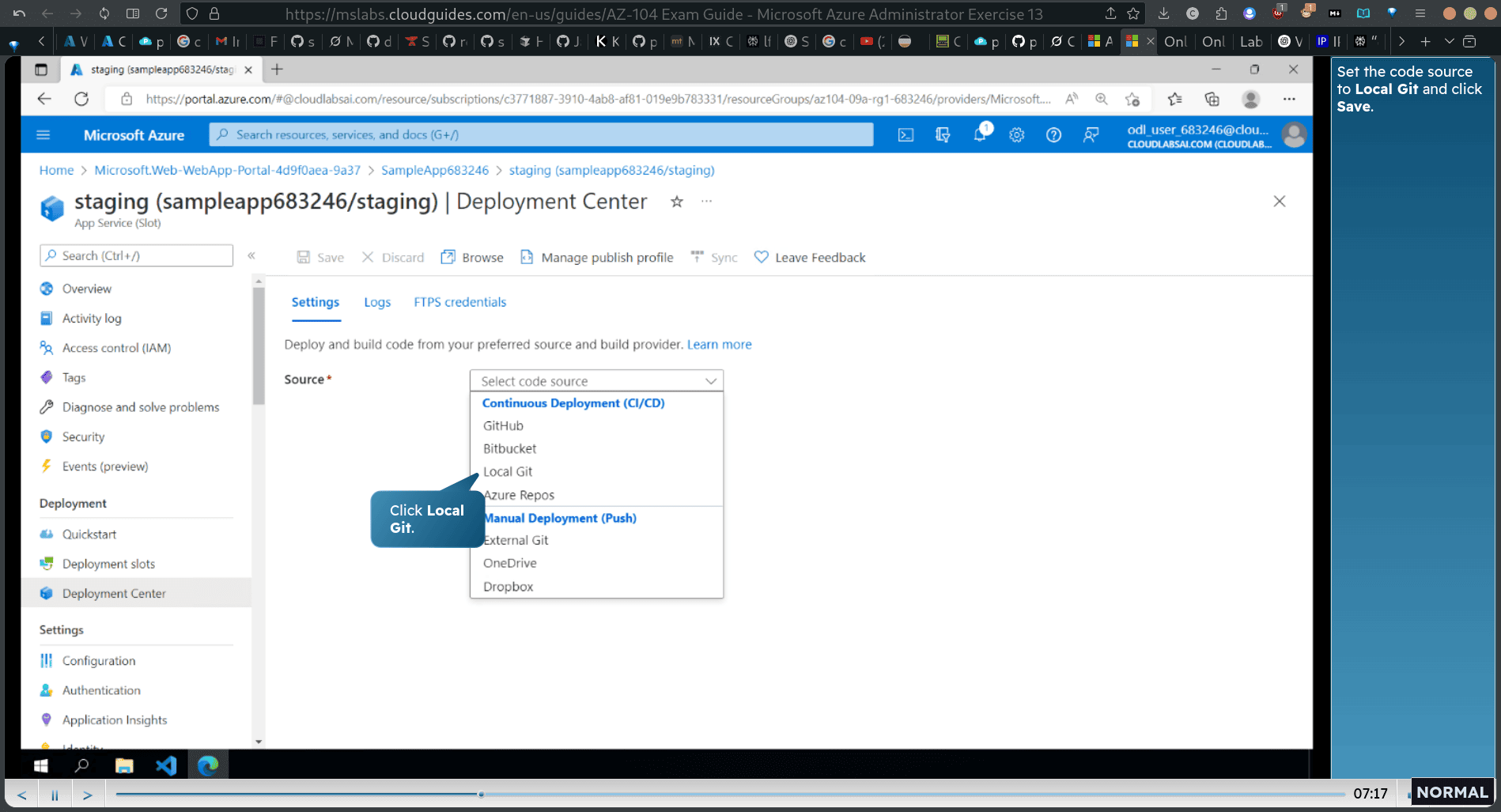The width and height of the screenshot is (1501, 812).
Task: Follow the Learn more link
Action: pyautogui.click(x=719, y=345)
